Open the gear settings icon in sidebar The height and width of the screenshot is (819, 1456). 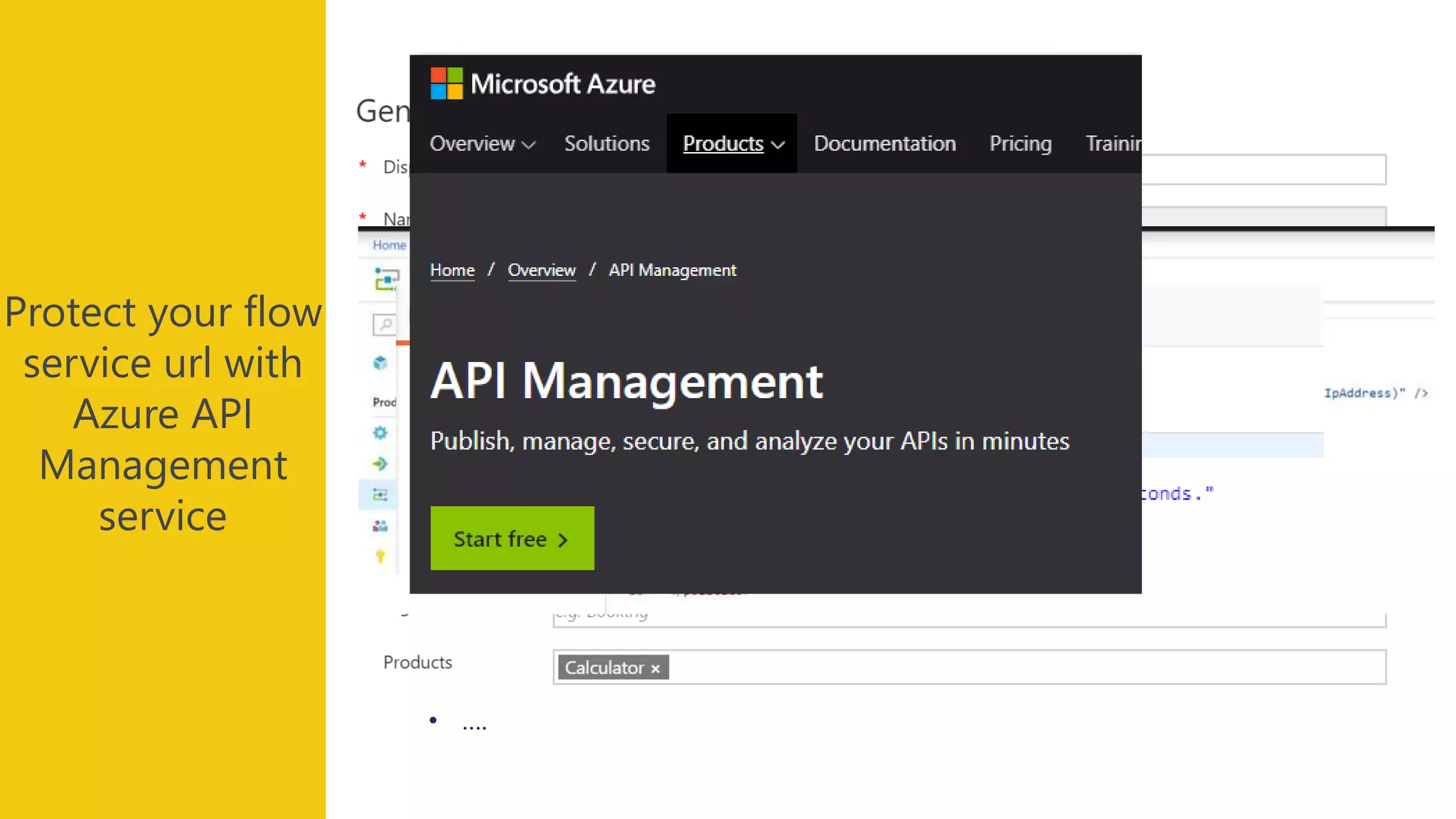click(380, 433)
